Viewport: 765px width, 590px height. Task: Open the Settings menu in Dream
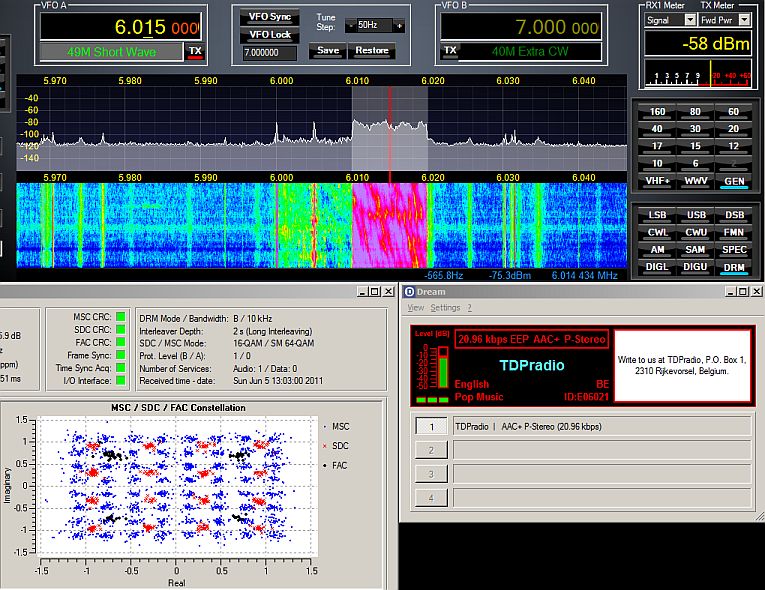pos(445,308)
